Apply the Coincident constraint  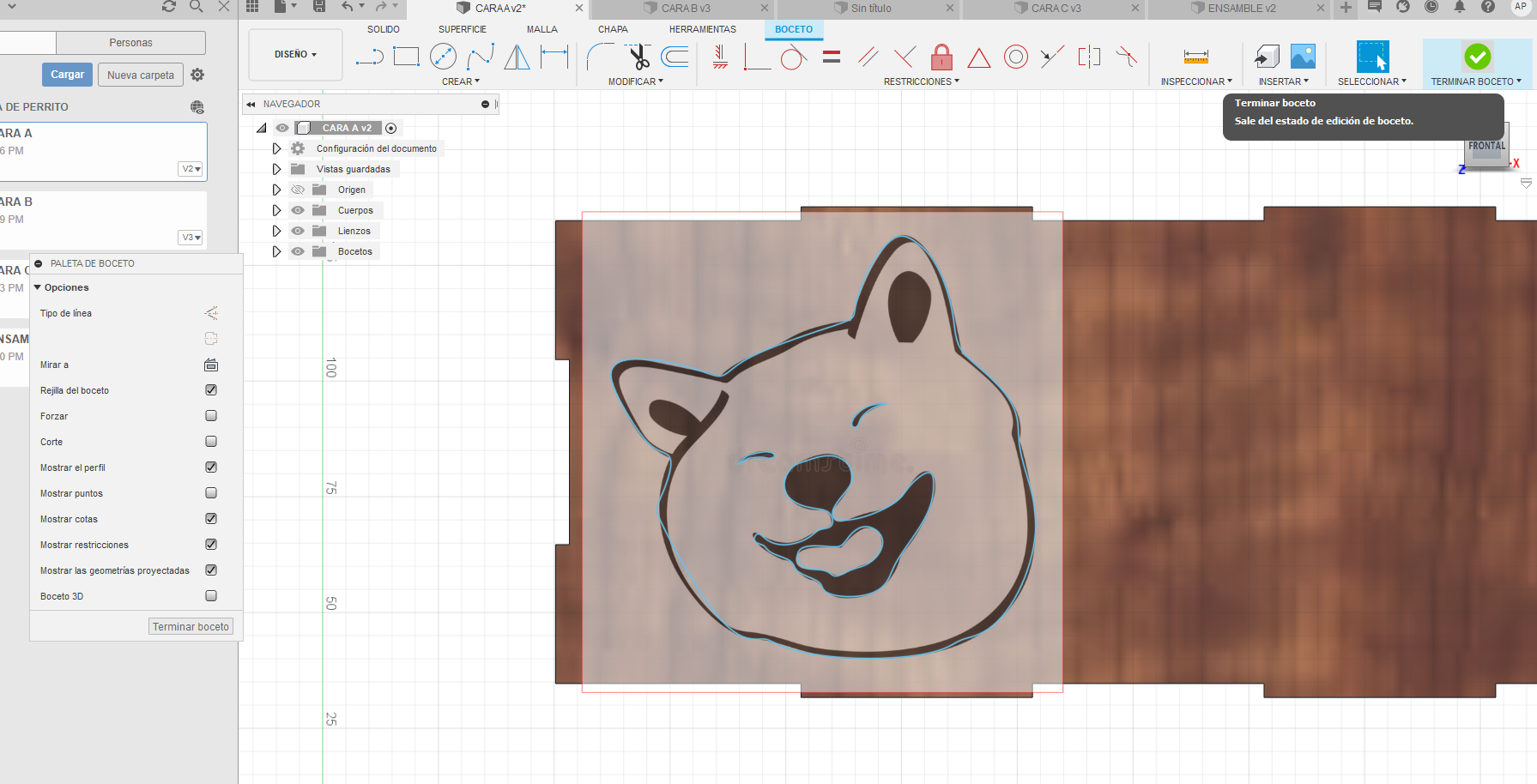(x=756, y=57)
